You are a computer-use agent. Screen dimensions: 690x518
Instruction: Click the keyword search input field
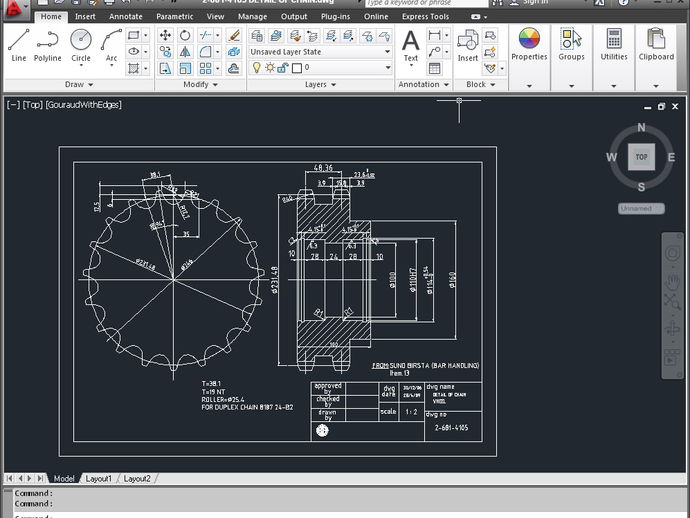[x=426, y=3]
